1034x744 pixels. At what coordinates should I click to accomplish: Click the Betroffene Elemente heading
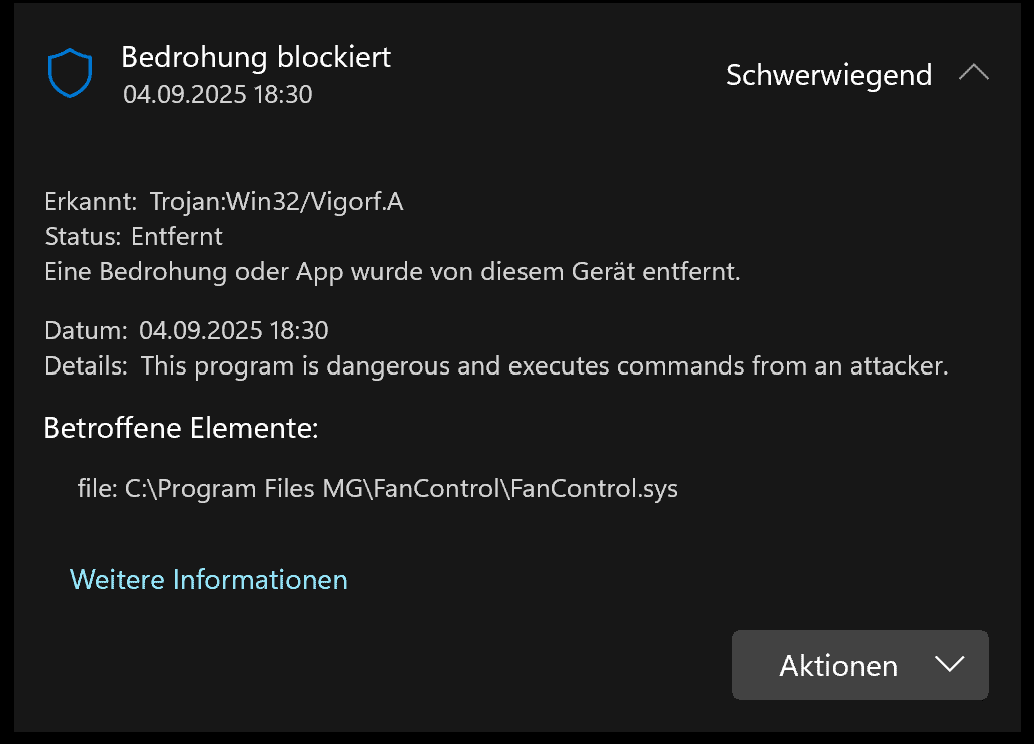click(181, 429)
